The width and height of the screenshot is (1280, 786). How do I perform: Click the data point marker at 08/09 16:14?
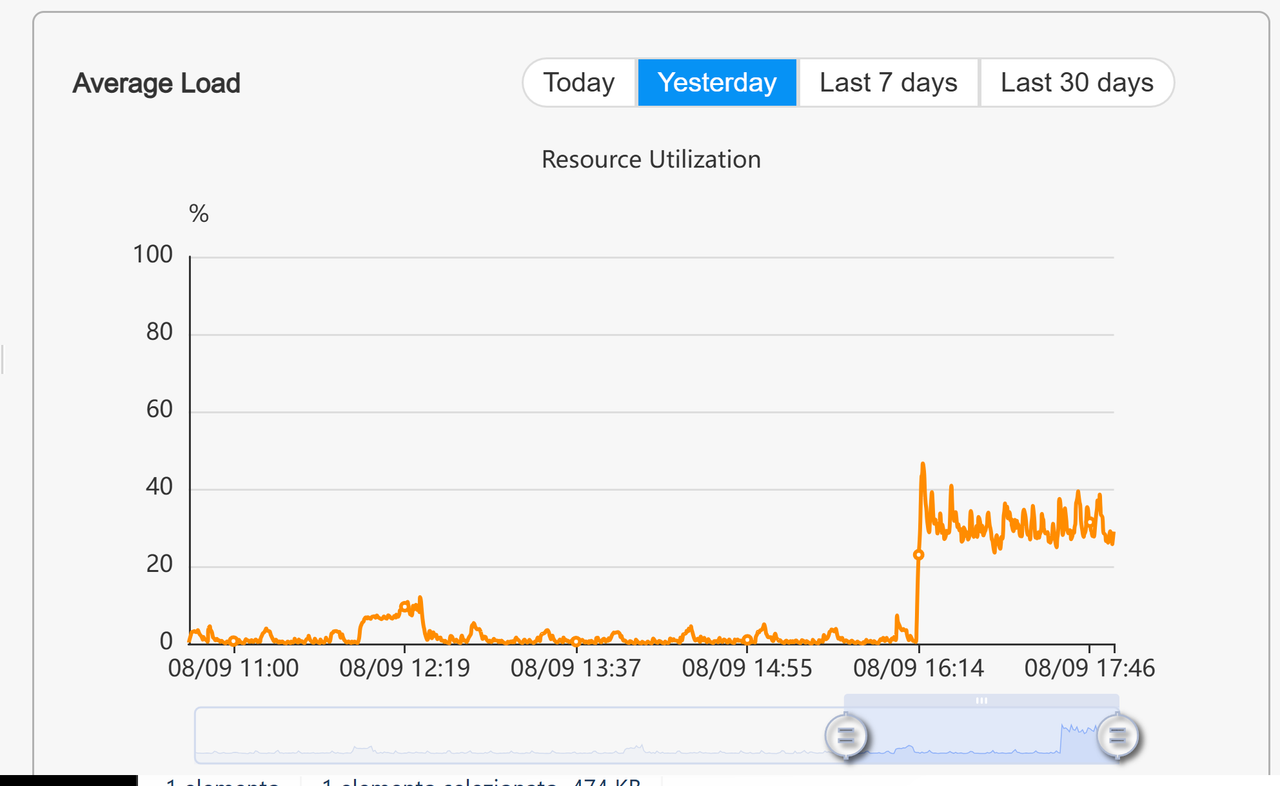[918, 554]
